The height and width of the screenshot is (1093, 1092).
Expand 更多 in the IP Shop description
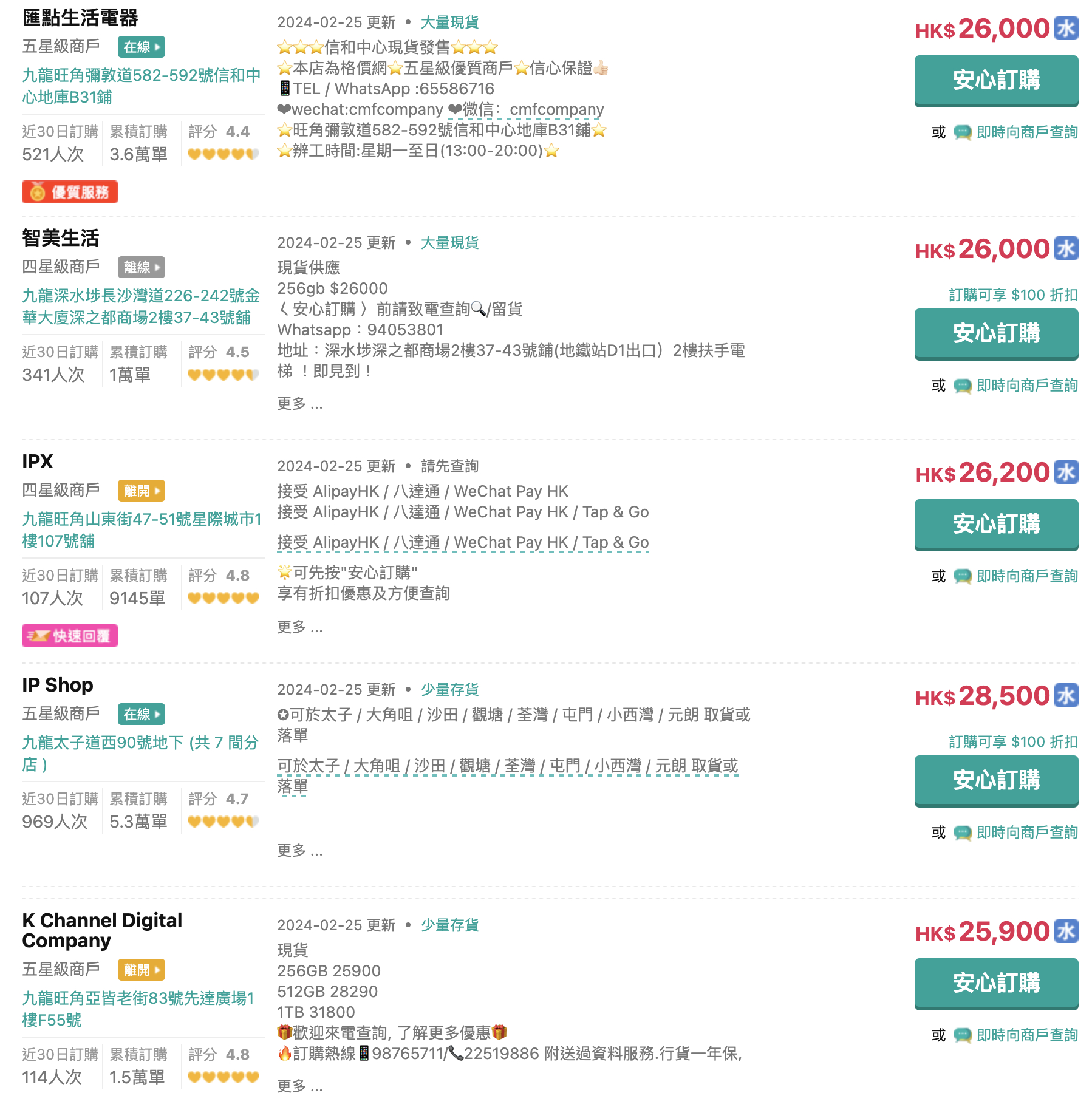coord(300,851)
